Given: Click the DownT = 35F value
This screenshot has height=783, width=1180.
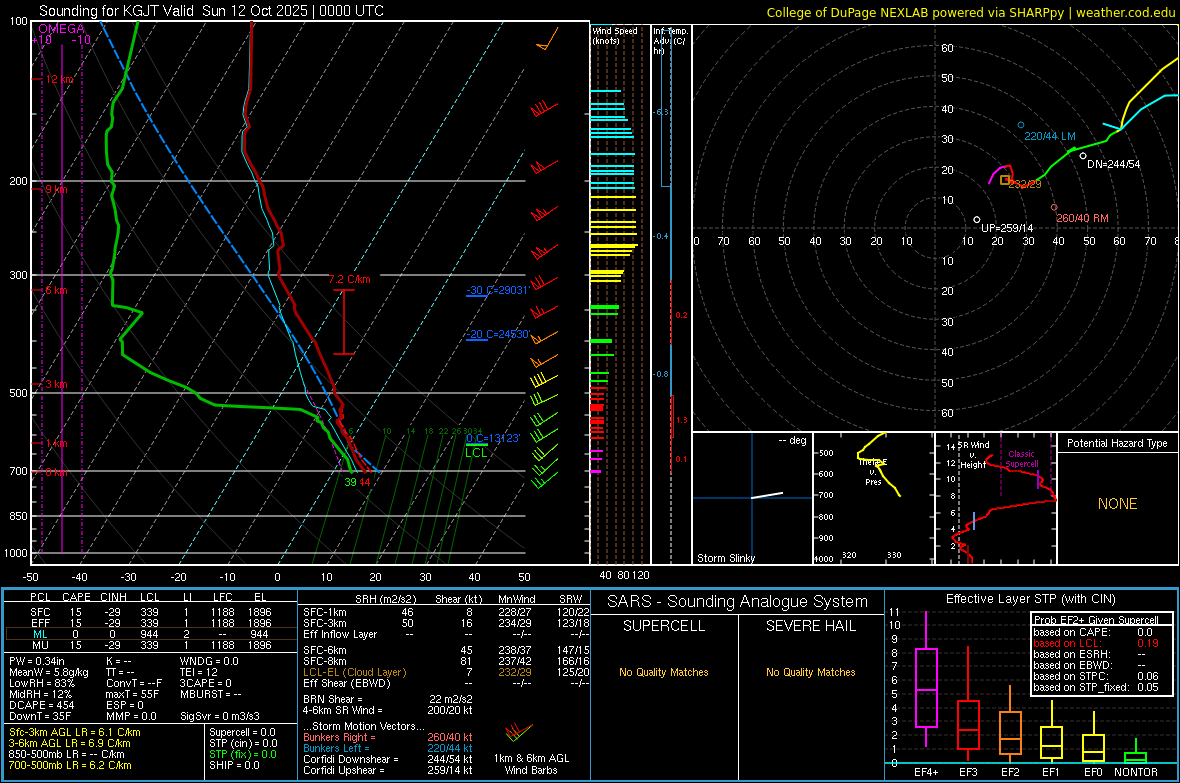Looking at the screenshot, I should (x=40, y=716).
